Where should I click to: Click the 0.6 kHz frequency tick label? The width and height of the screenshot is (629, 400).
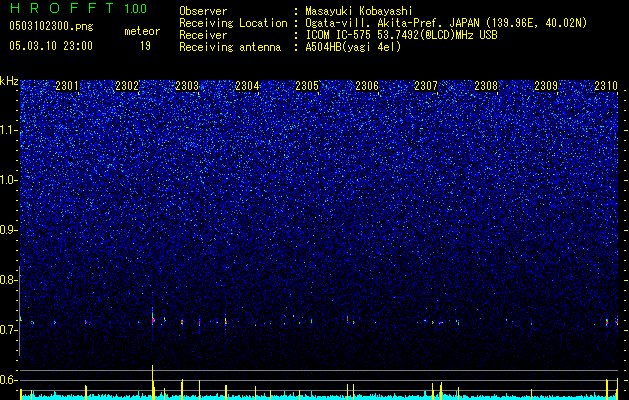[x=9, y=380]
